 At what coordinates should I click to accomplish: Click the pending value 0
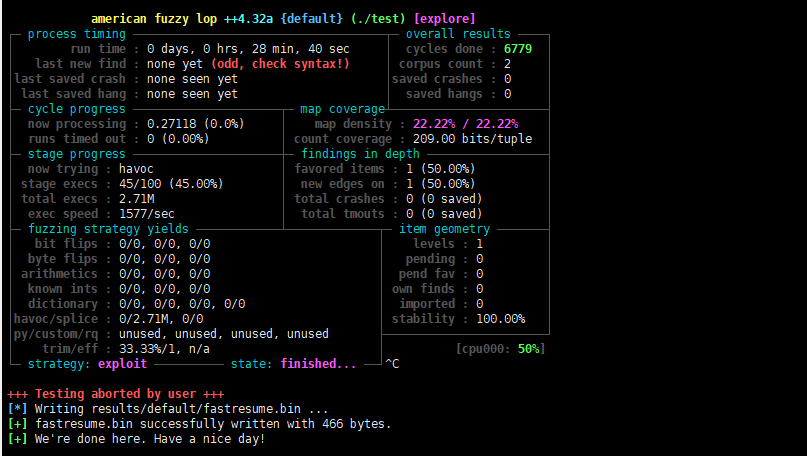480,259
